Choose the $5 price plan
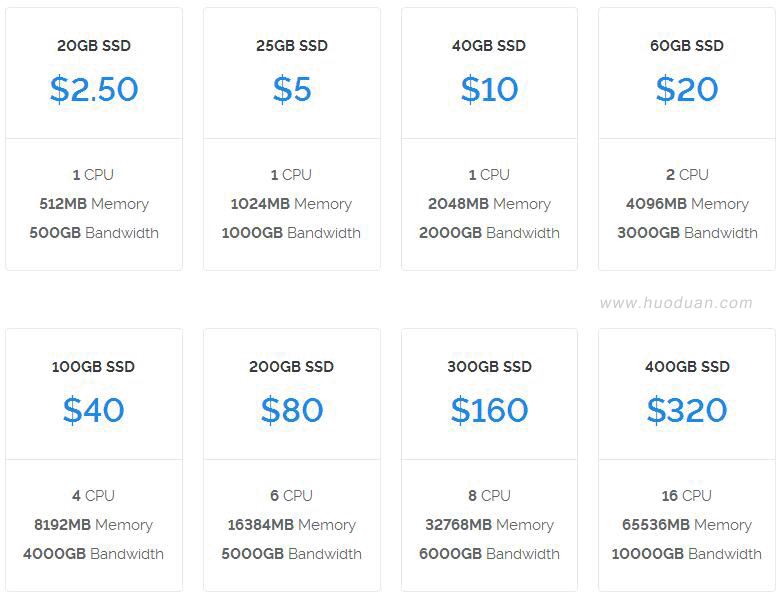Viewport: 781px width, 597px height. click(x=292, y=89)
